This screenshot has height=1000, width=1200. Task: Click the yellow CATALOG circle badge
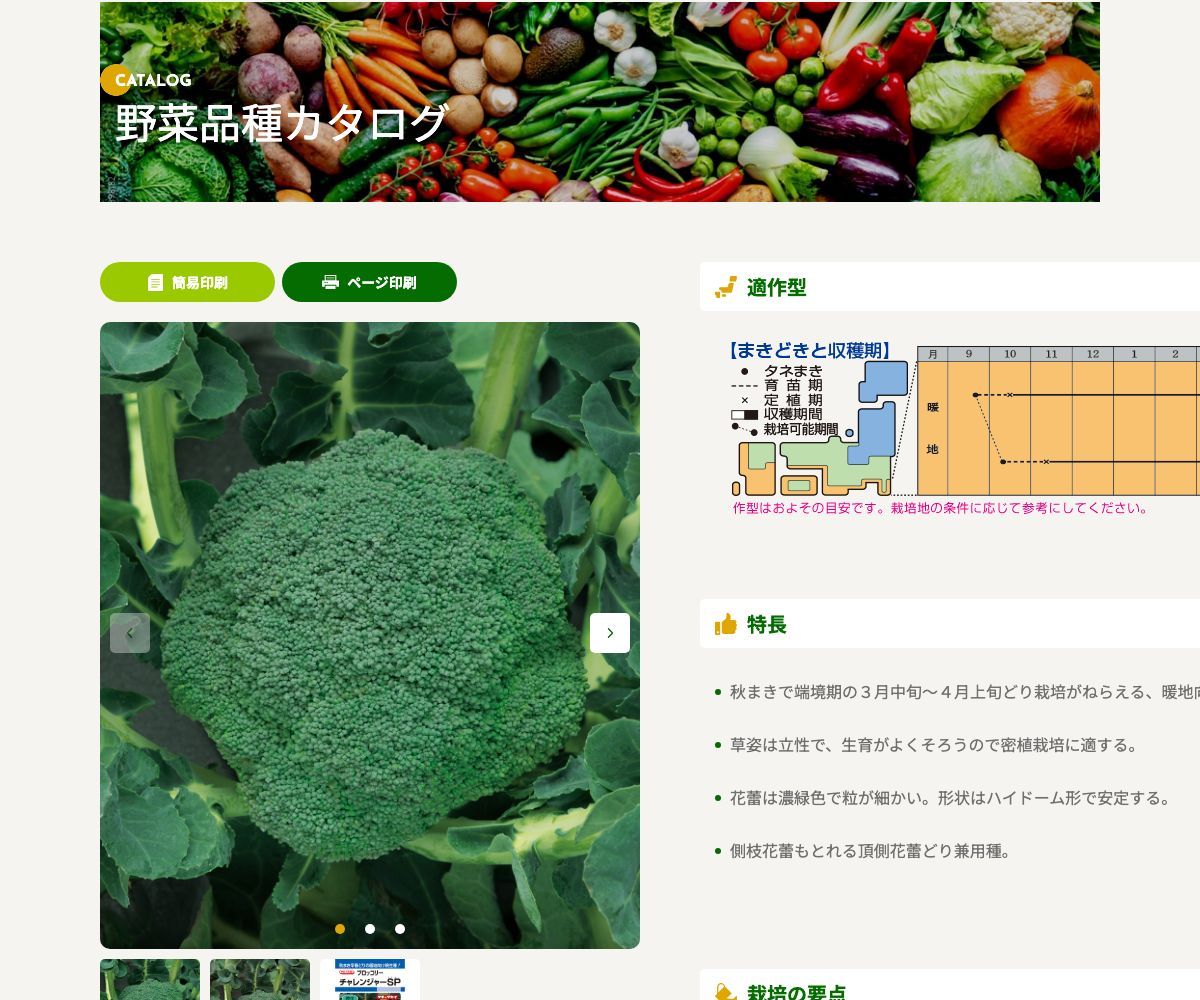116,80
